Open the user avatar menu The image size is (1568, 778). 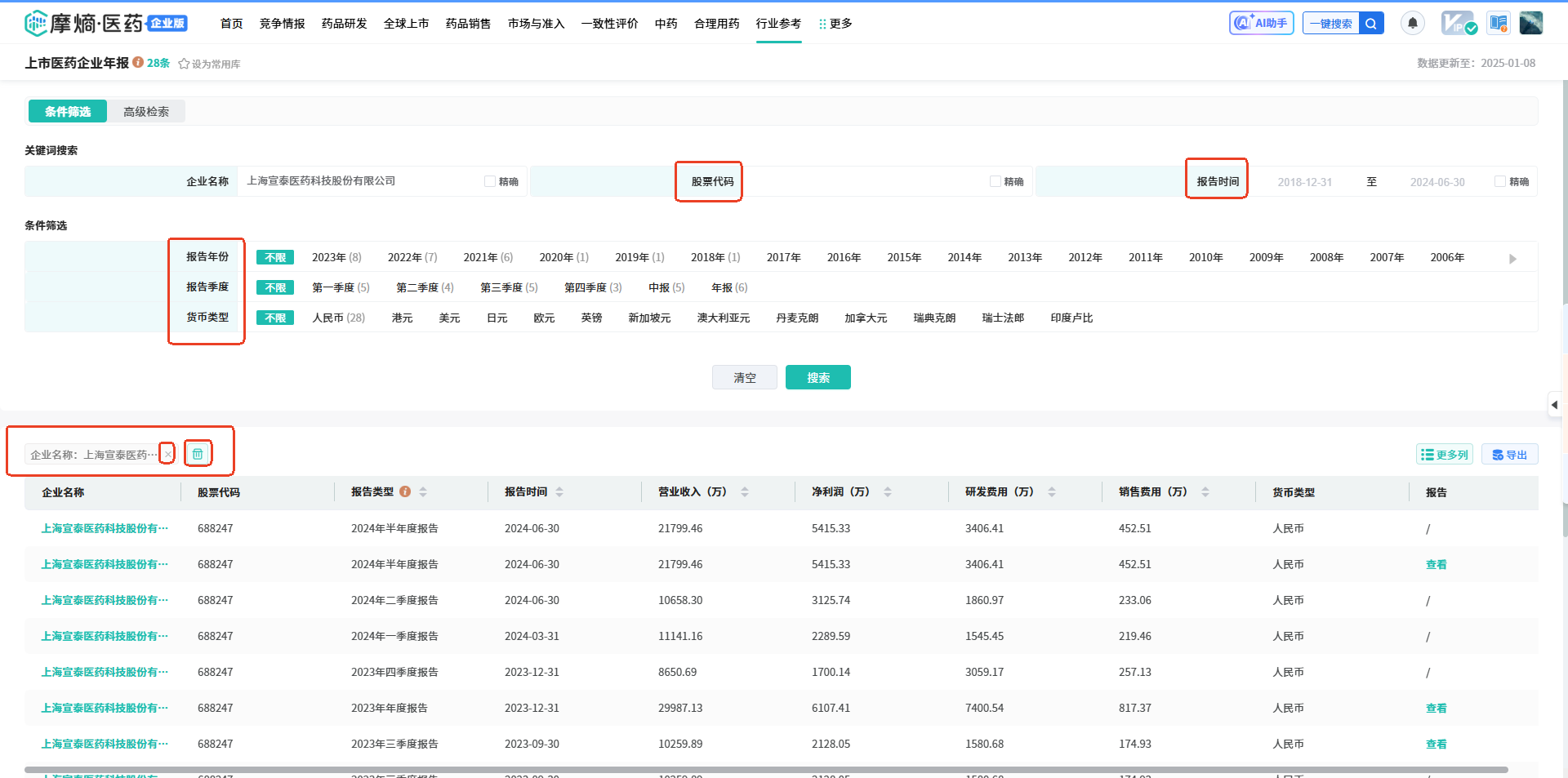(1531, 23)
